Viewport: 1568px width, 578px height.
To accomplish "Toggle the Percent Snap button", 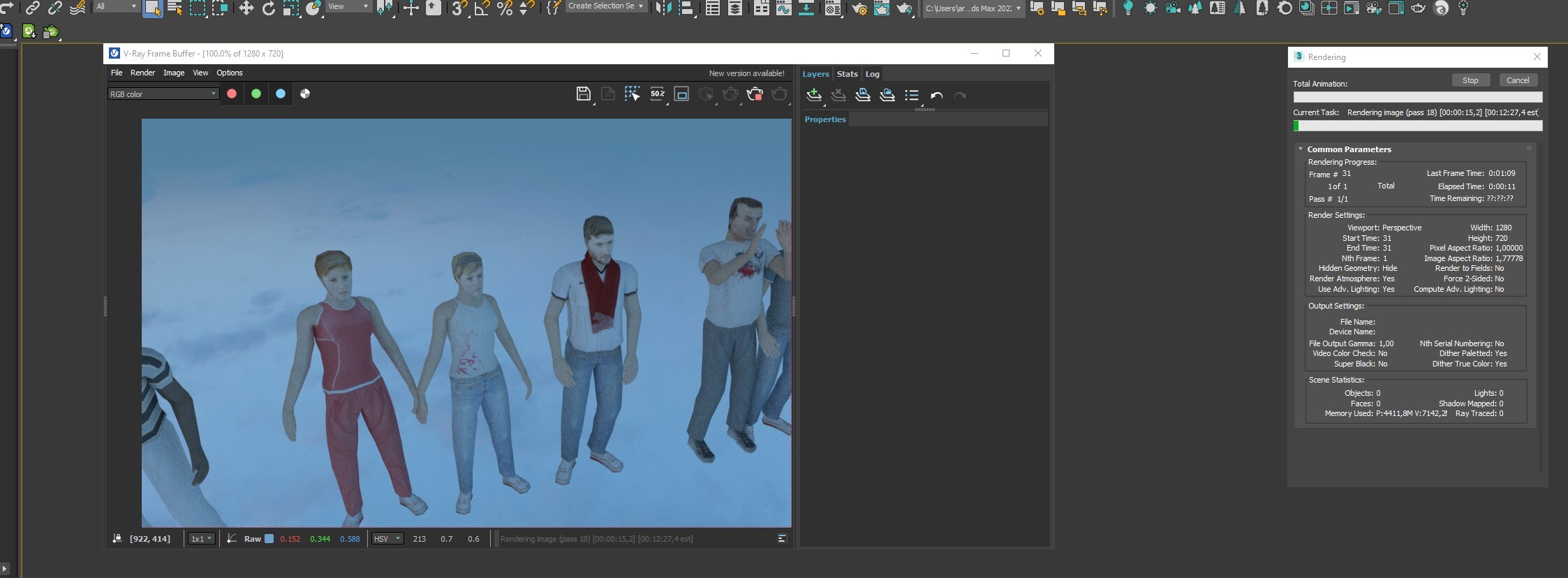I will click(x=505, y=8).
